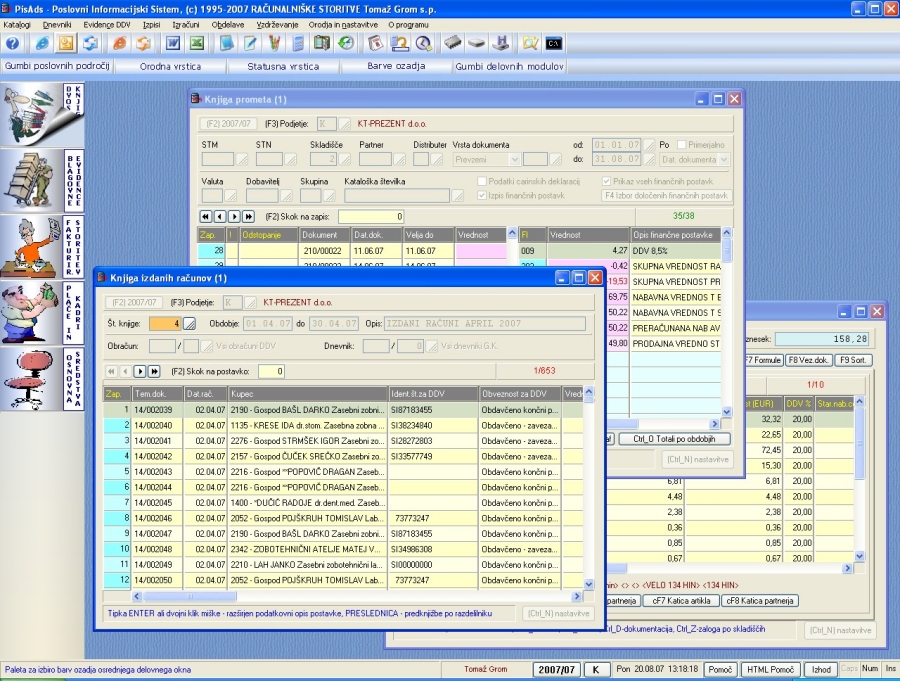This screenshot has width=900, height=681.
Task: Toggle the Primerjalno checkbox
Action: 679,145
